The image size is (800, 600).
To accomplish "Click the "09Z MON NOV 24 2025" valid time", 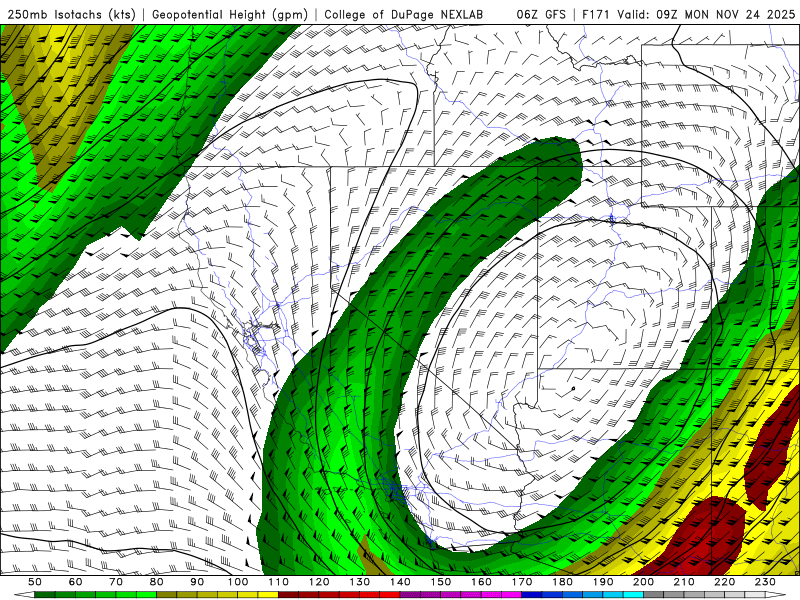I will (726, 14).
